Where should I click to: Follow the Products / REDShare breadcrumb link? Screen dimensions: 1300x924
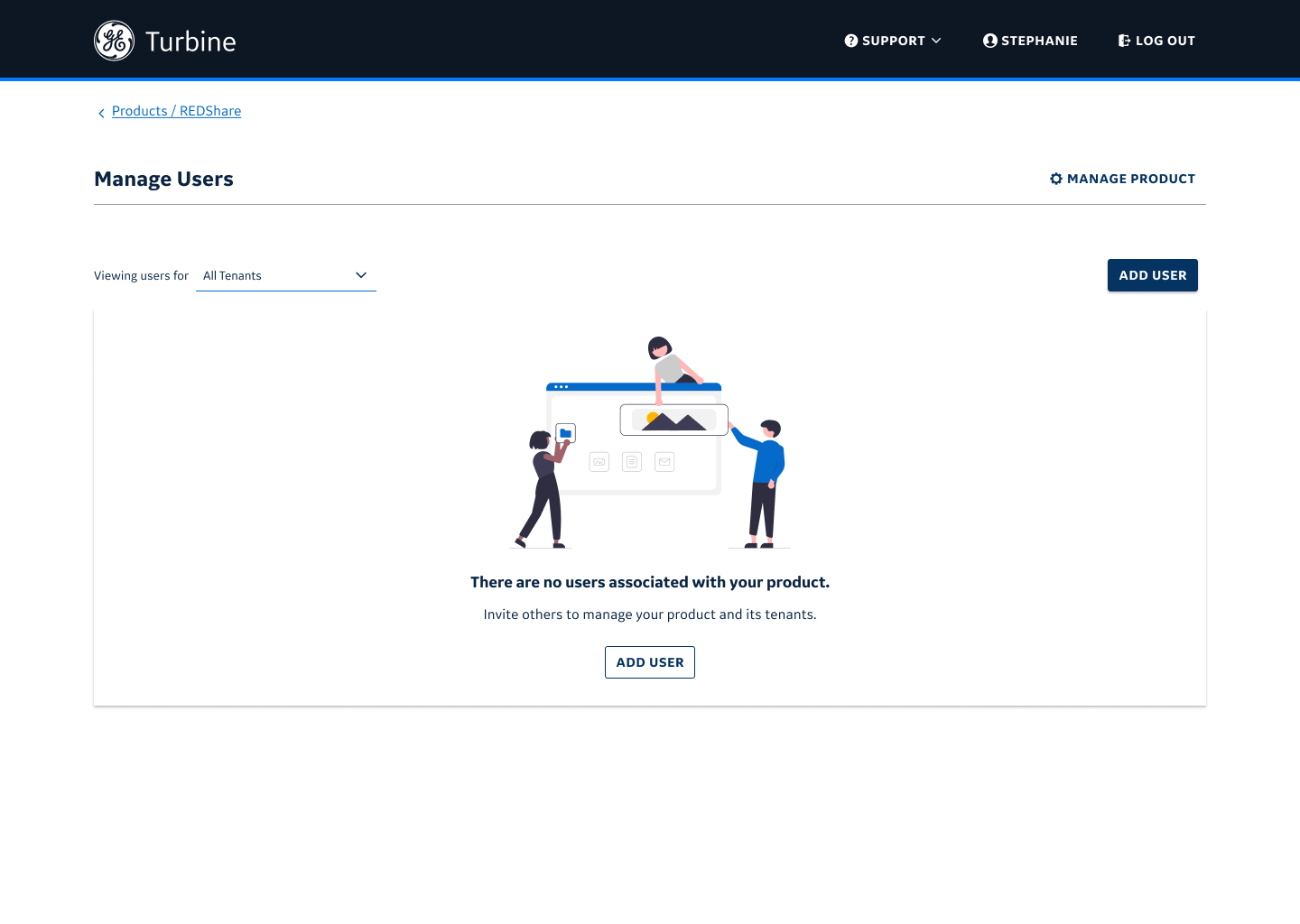(x=176, y=111)
